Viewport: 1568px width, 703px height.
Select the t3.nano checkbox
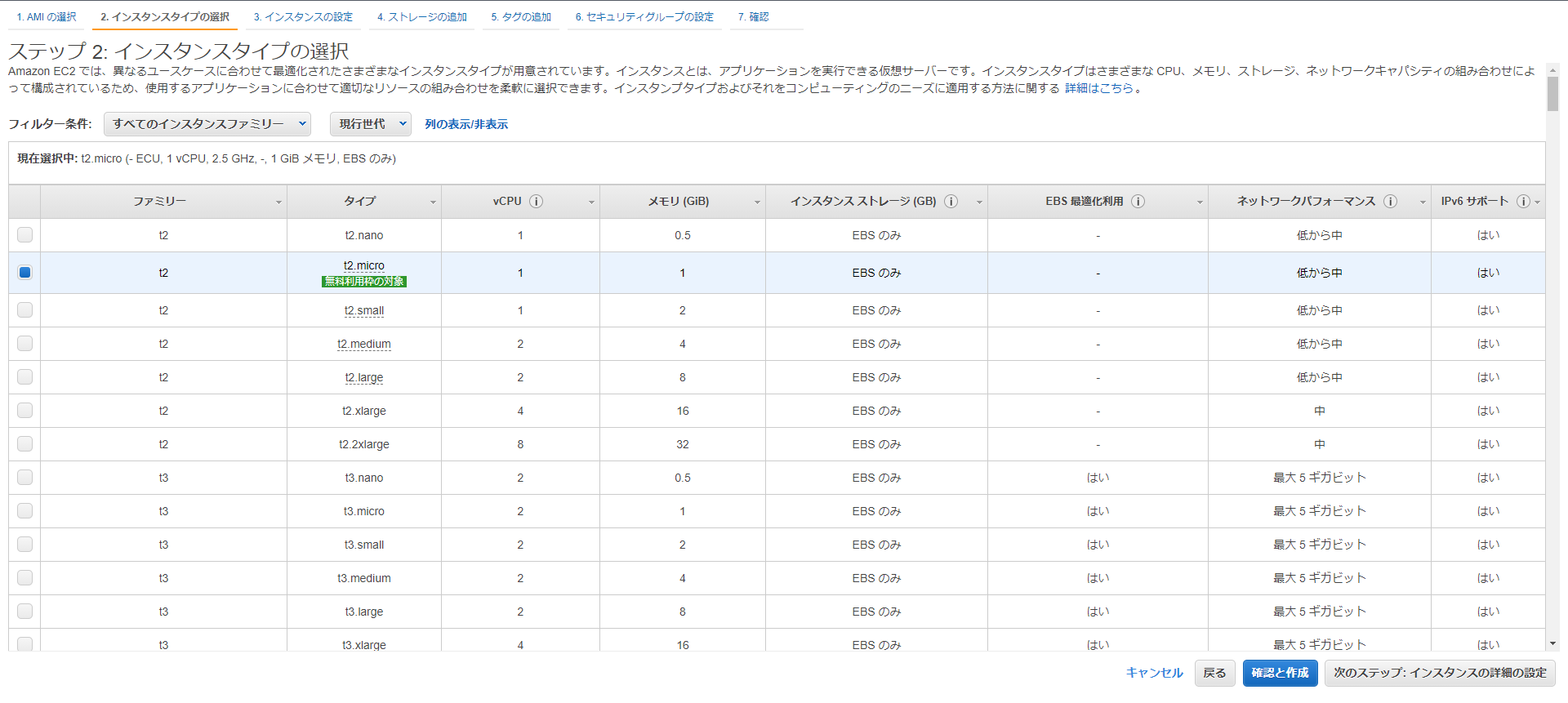pyautogui.click(x=25, y=478)
